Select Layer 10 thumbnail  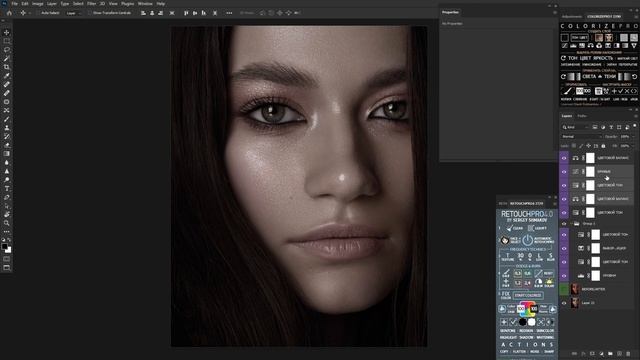pyautogui.click(x=575, y=303)
